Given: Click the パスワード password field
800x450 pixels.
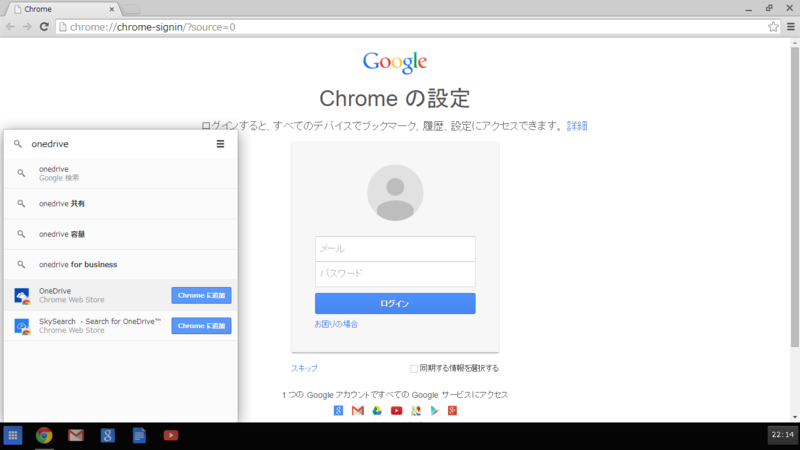Looking at the screenshot, I should (x=395, y=274).
